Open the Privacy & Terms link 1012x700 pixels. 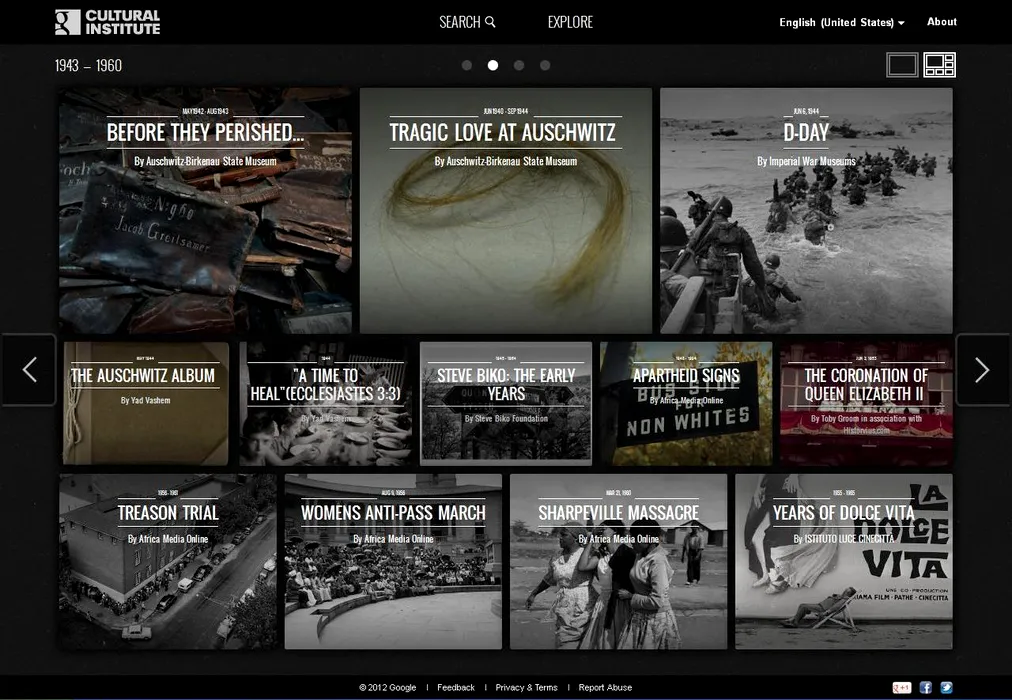[x=526, y=688]
